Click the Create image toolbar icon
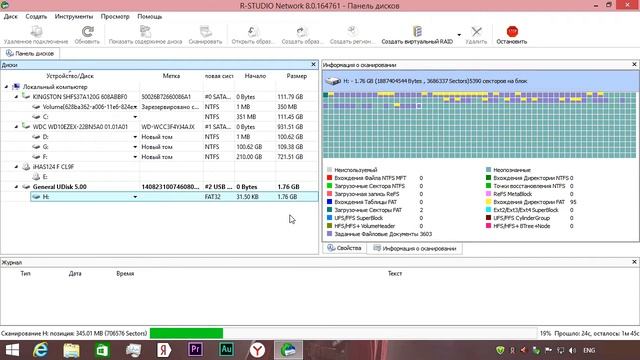 302,31
